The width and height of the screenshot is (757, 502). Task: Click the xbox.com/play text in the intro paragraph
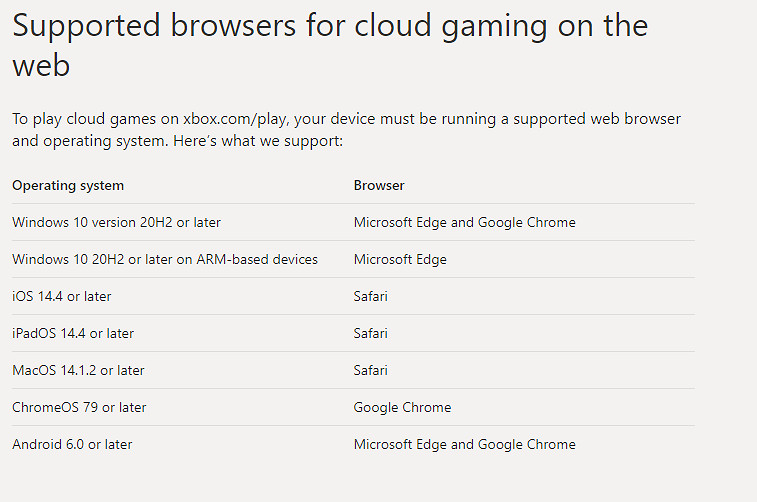(235, 119)
